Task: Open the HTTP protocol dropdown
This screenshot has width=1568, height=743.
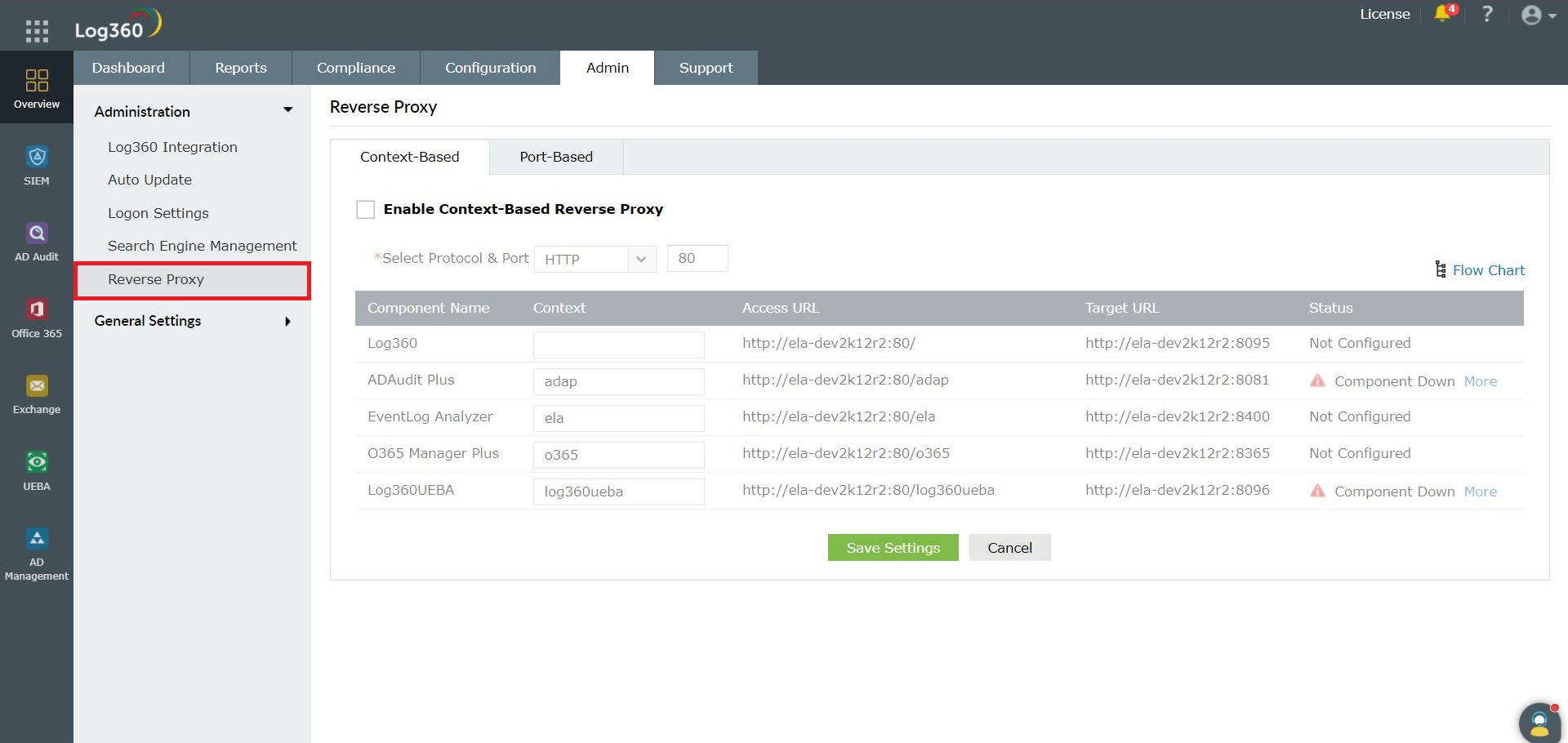Action: 642,259
